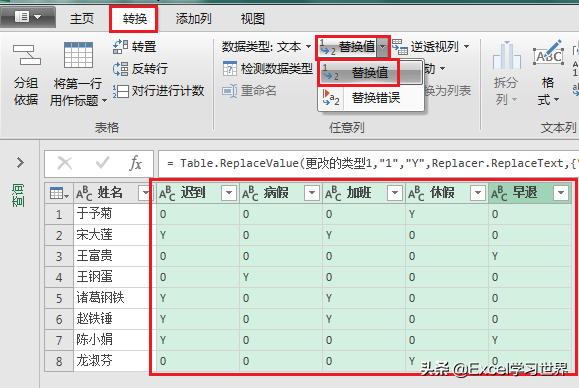Select the 宋大莲 name cell

click(111, 235)
